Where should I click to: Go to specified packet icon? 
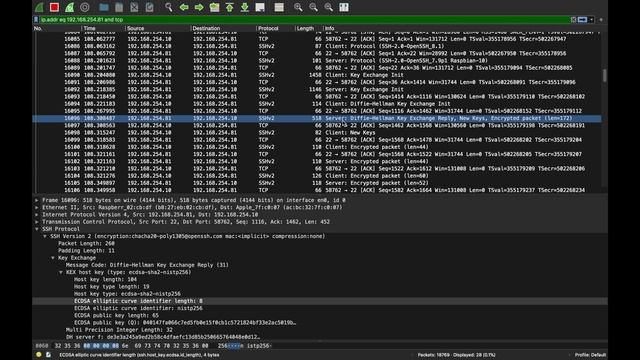[x=214, y=7]
